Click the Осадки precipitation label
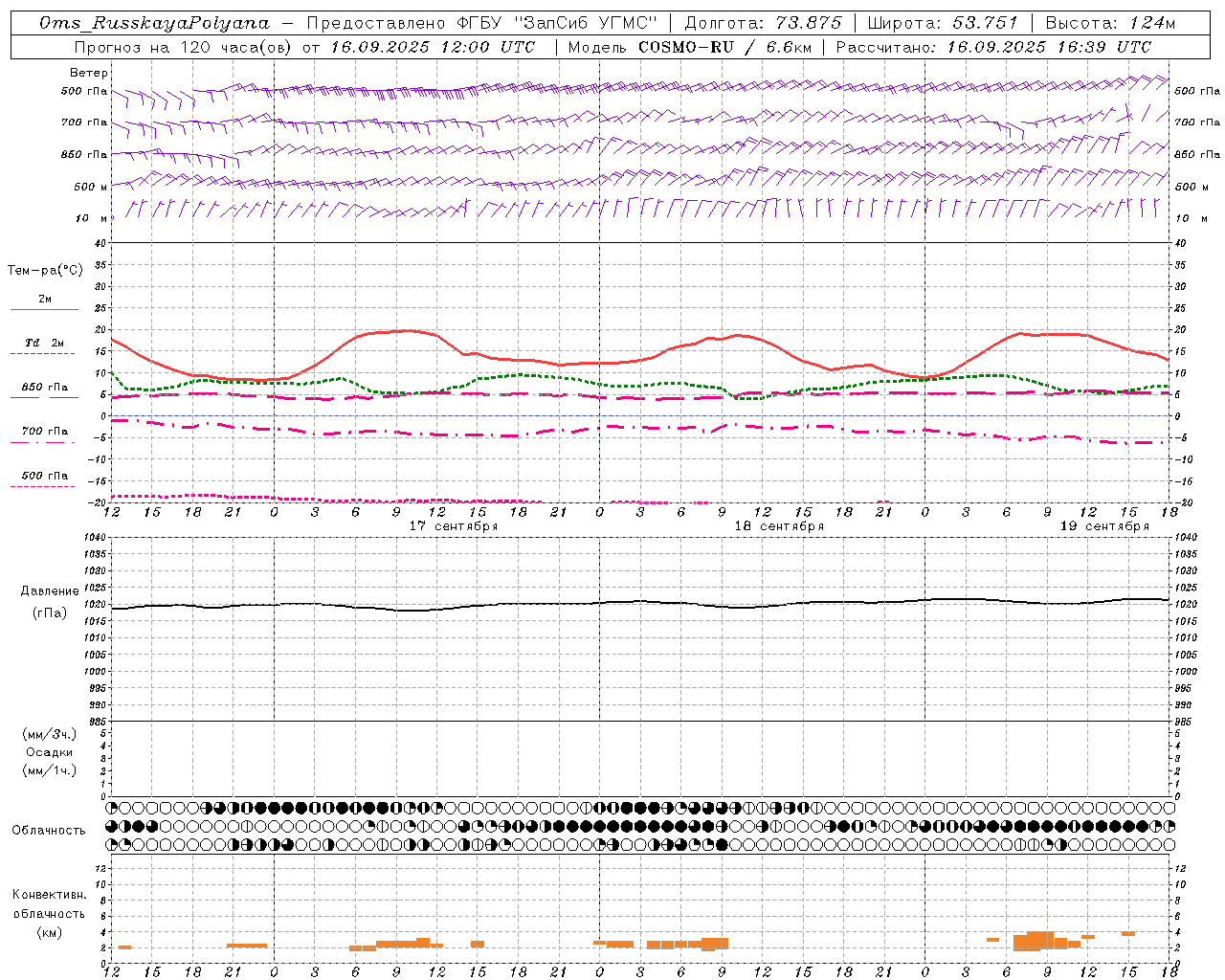This screenshot has width=1225, height=980. tap(50, 752)
